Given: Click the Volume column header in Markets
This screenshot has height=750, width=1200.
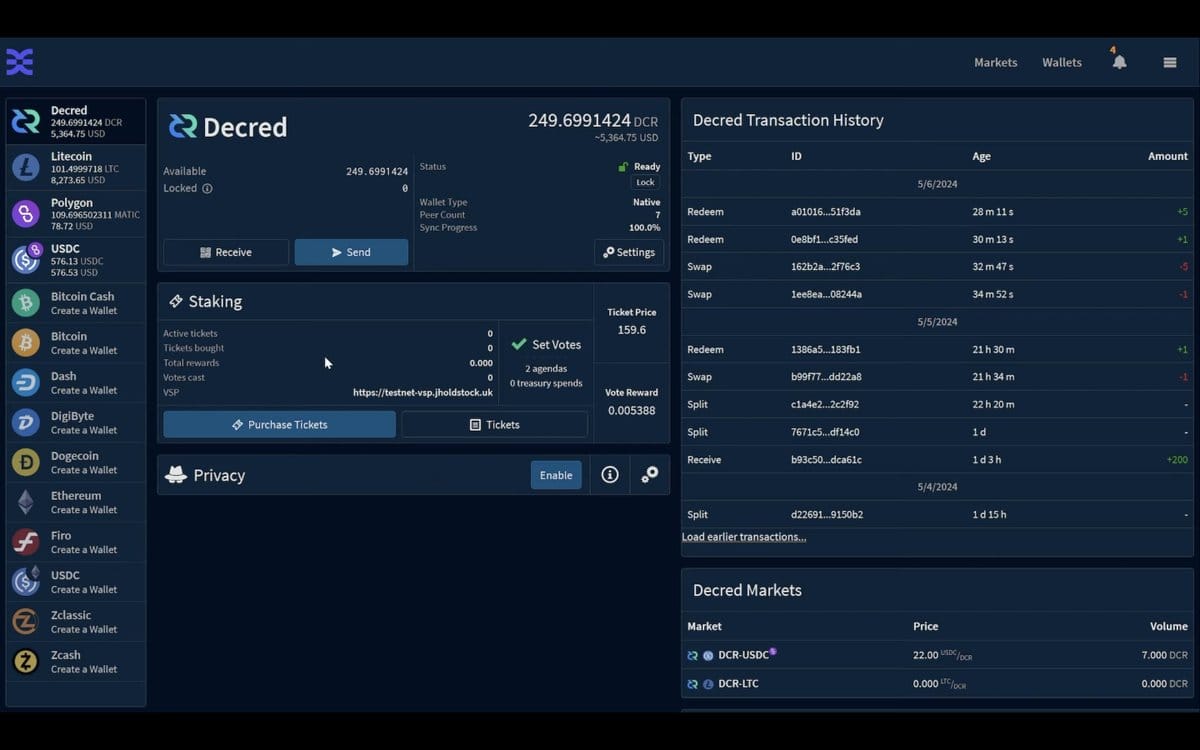Looking at the screenshot, I should [1169, 626].
